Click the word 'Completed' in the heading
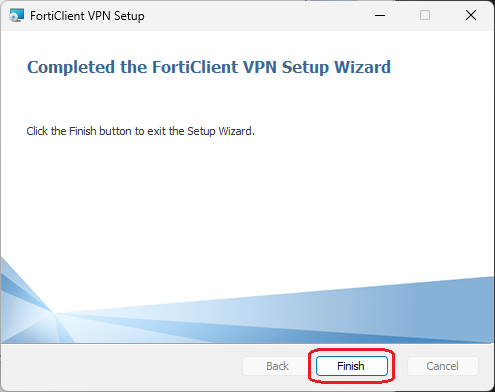Image resolution: width=495 pixels, height=392 pixels. click(71, 67)
